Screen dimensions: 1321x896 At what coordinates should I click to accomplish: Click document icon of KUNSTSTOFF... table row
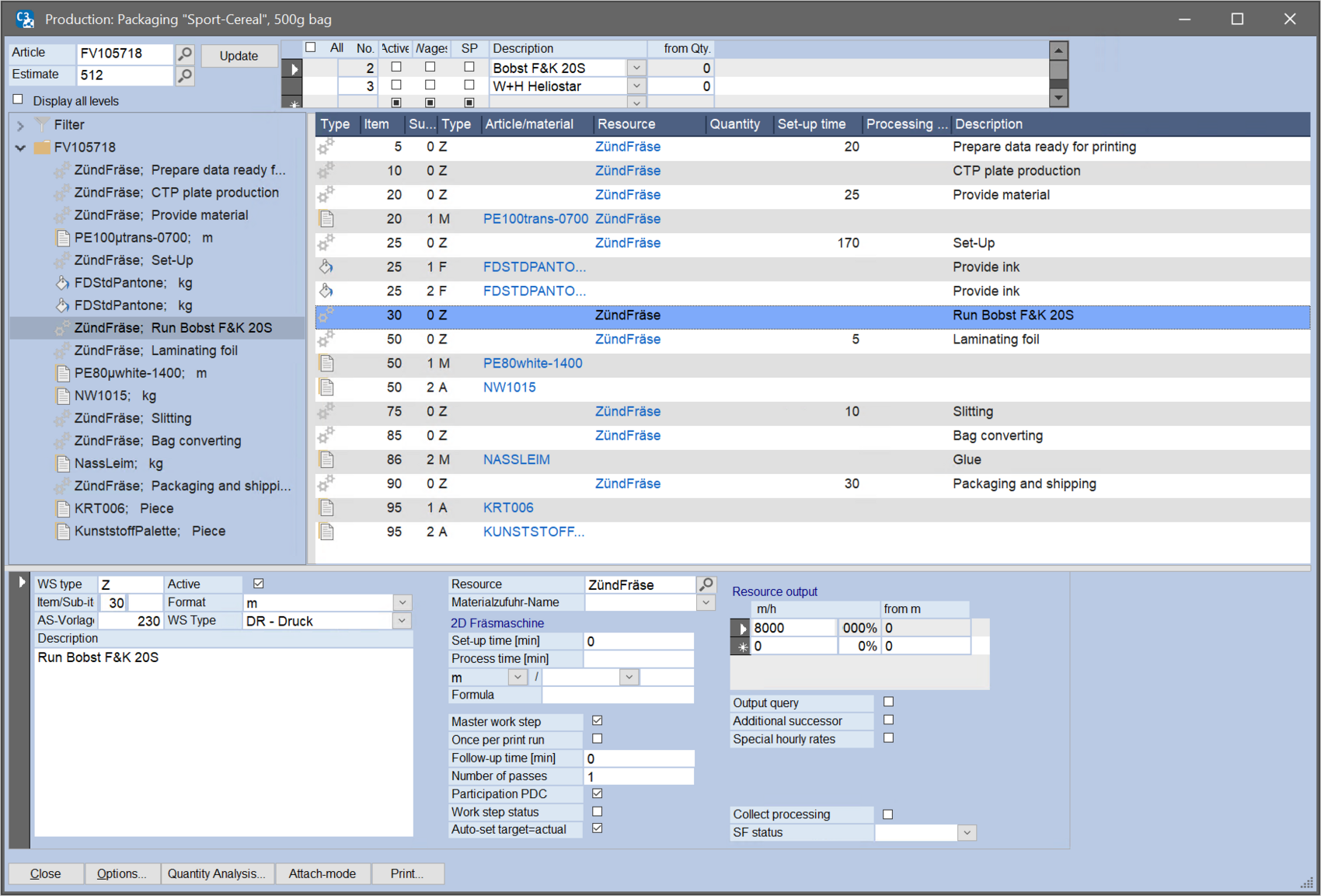pyautogui.click(x=326, y=532)
